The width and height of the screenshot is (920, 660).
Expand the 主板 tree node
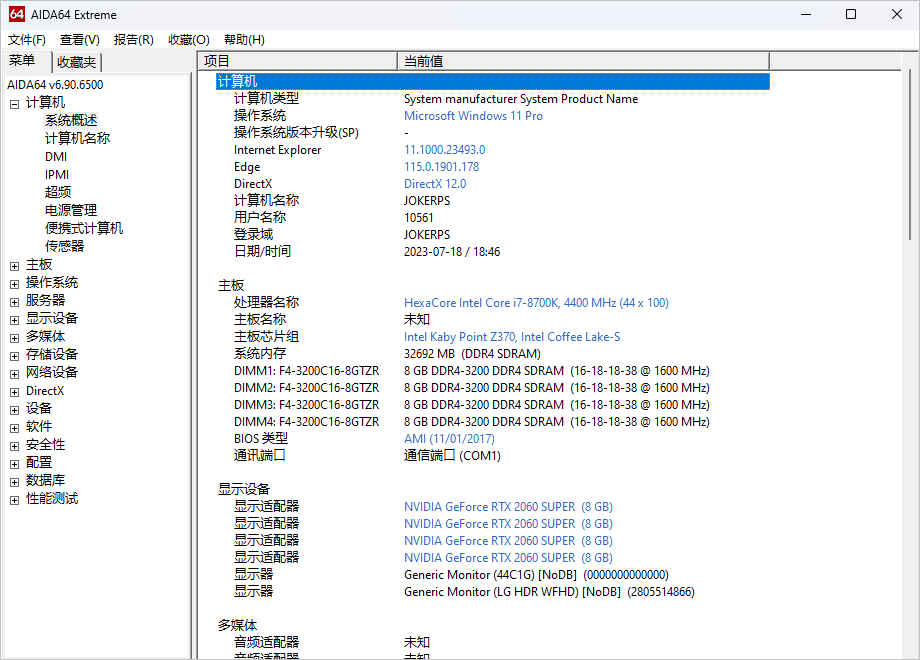click(14, 265)
